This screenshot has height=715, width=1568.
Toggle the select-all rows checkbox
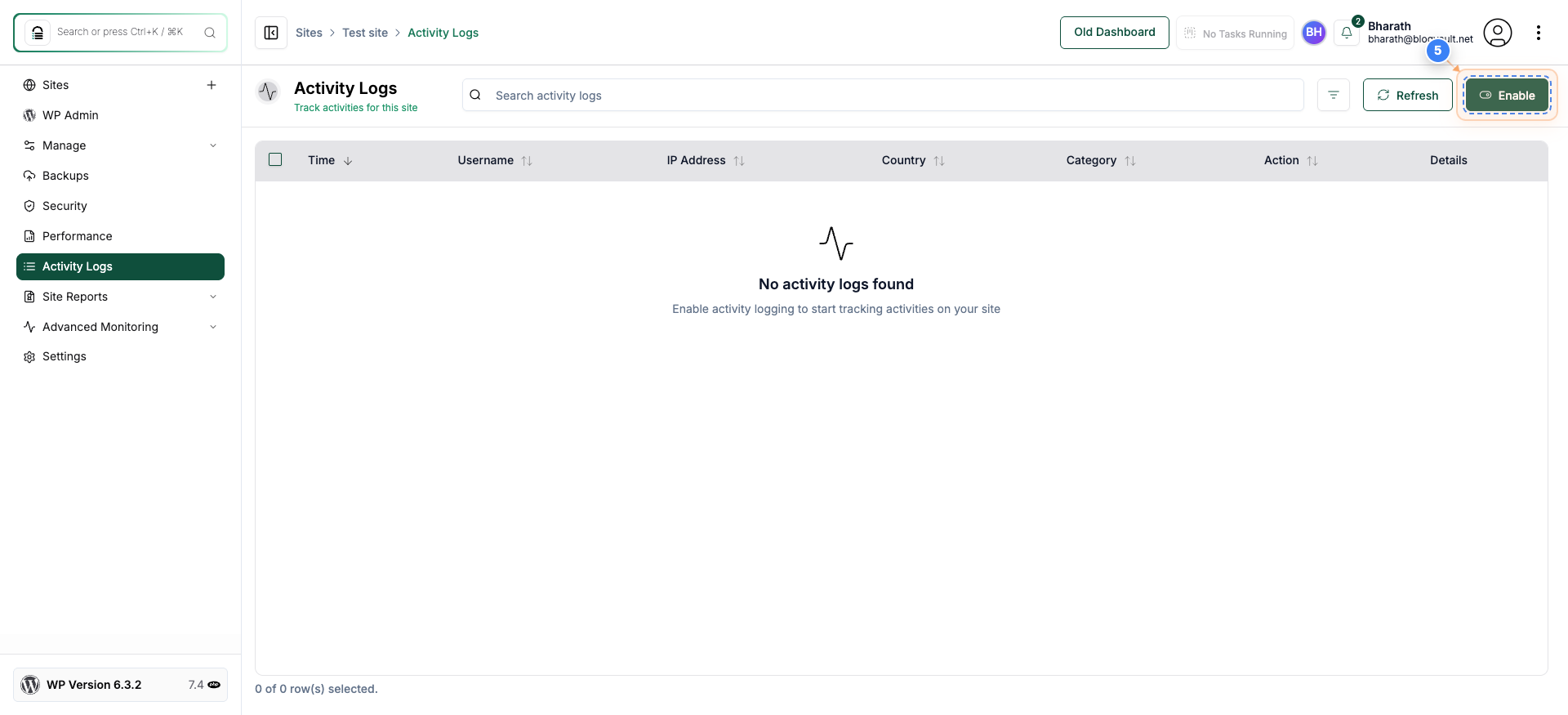point(275,160)
